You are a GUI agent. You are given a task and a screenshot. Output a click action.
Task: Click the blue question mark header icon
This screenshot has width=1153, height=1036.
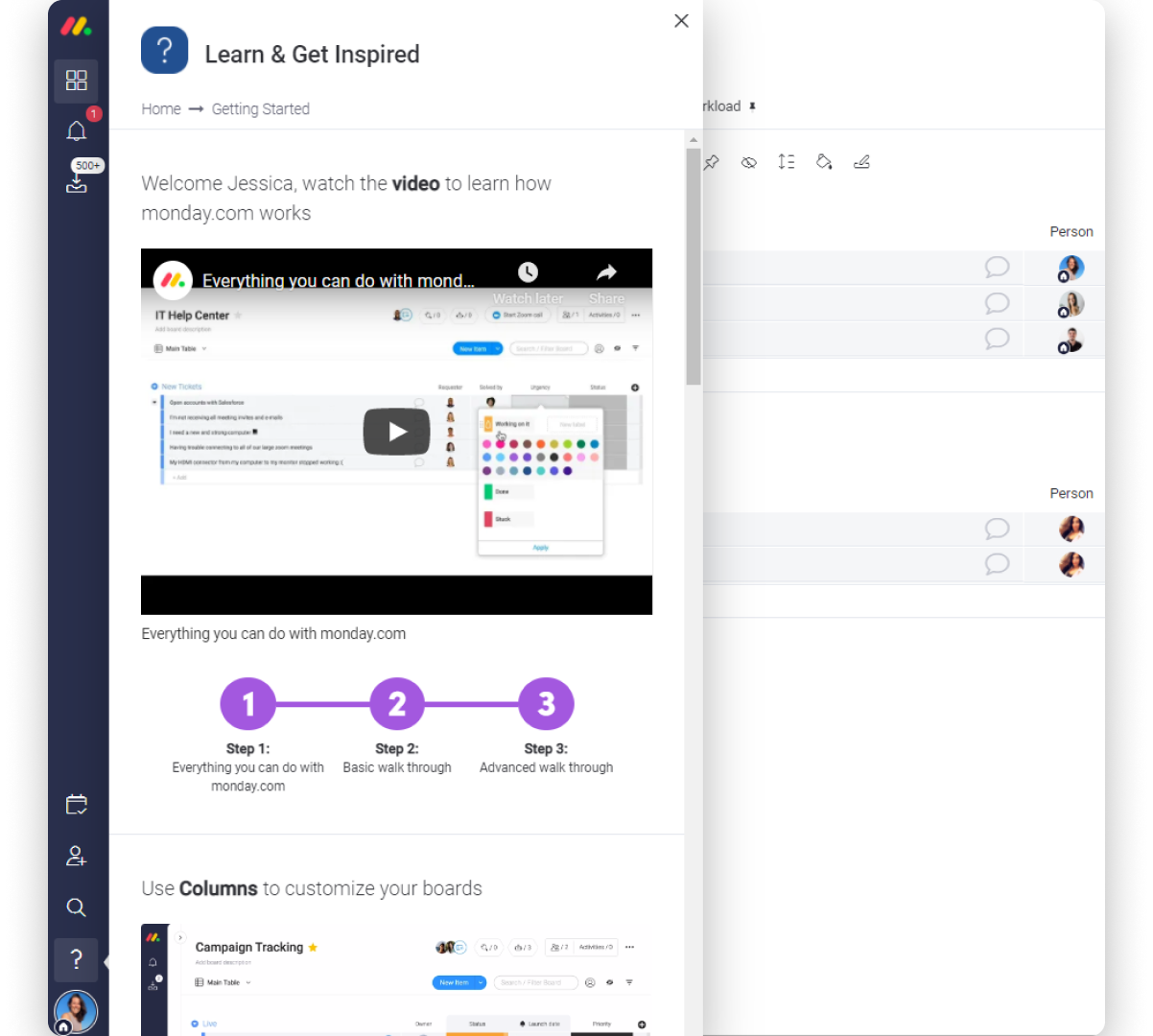point(164,50)
